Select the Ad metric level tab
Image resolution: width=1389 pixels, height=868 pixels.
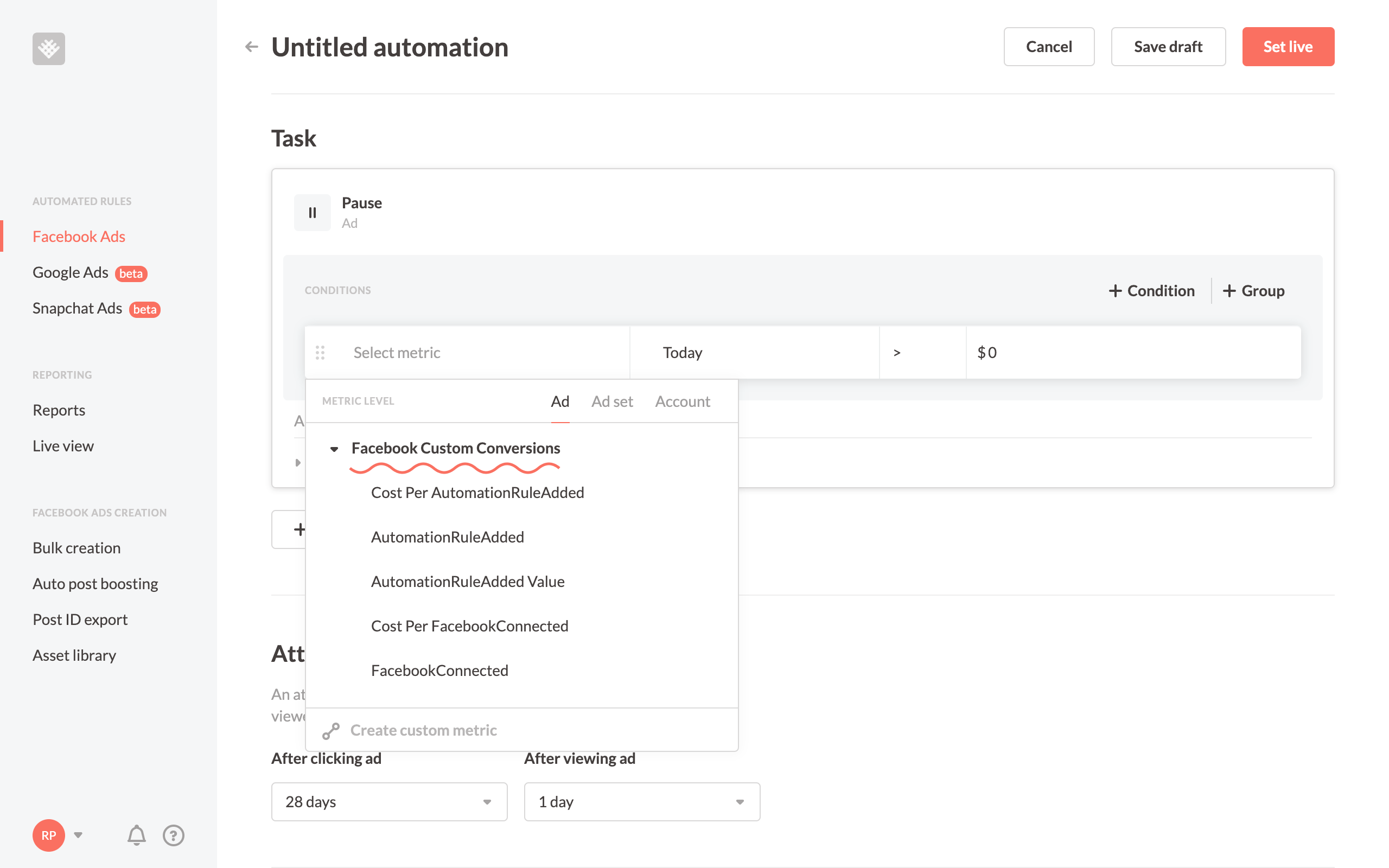pos(559,400)
